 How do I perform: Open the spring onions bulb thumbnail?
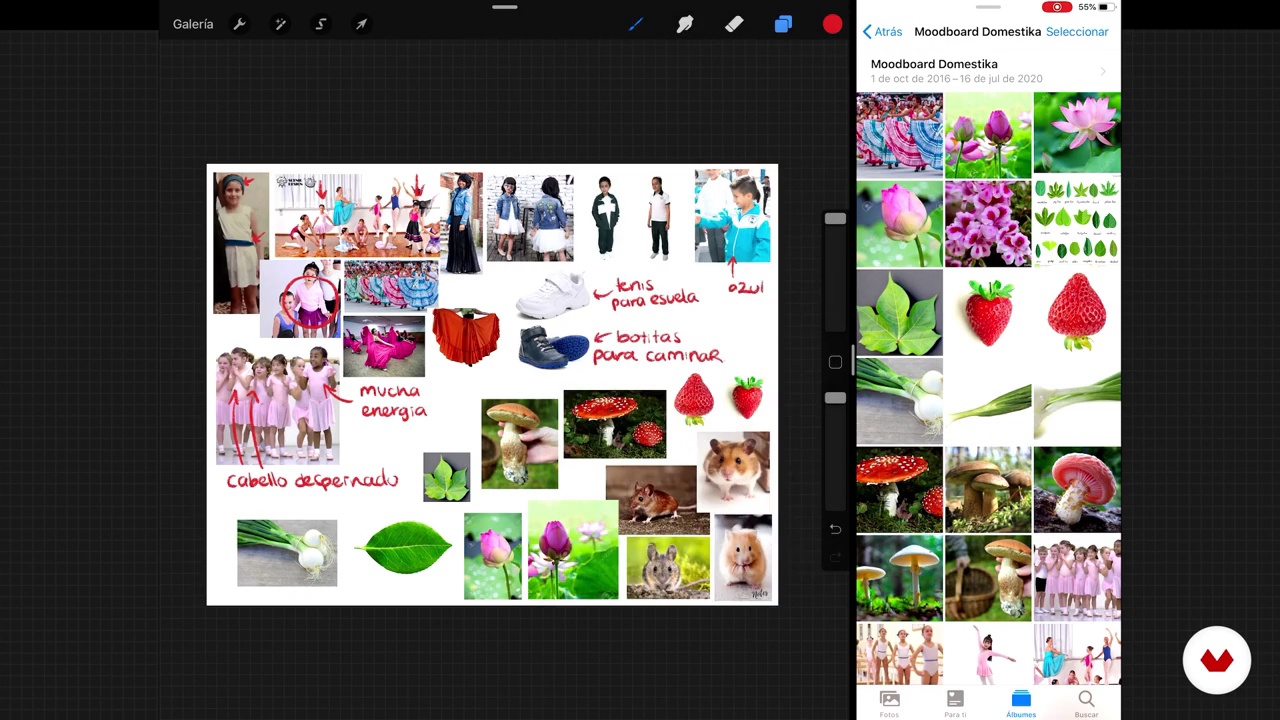tap(899, 401)
